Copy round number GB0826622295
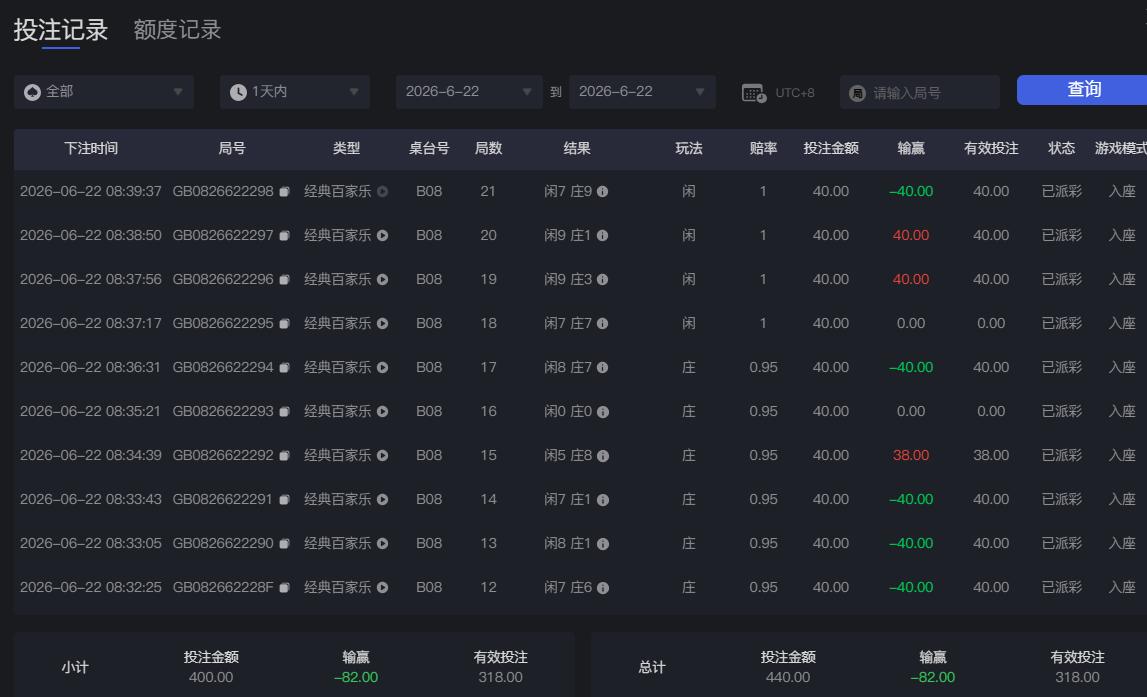 (x=285, y=323)
